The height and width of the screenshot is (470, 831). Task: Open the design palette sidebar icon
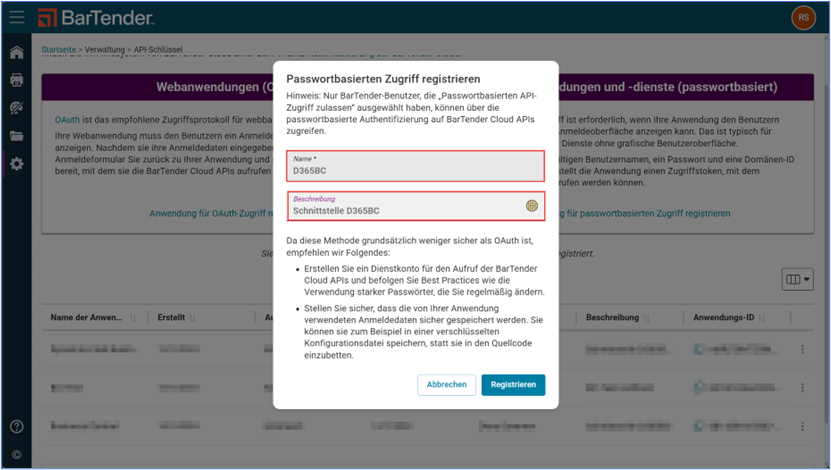point(16,108)
